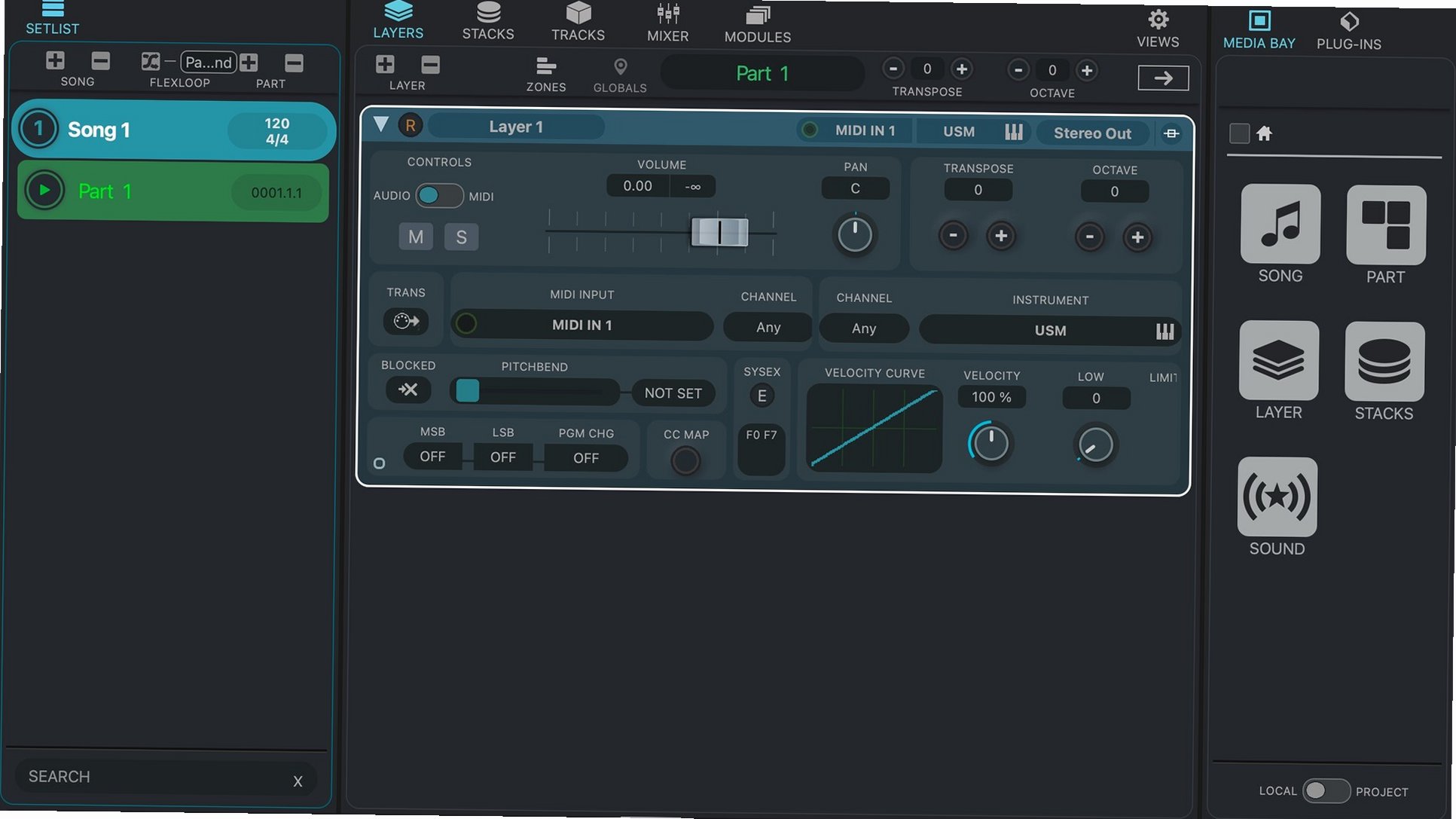Open instrument Channel Any dropdown
Viewport: 1456px width, 819px height.
pos(864,329)
